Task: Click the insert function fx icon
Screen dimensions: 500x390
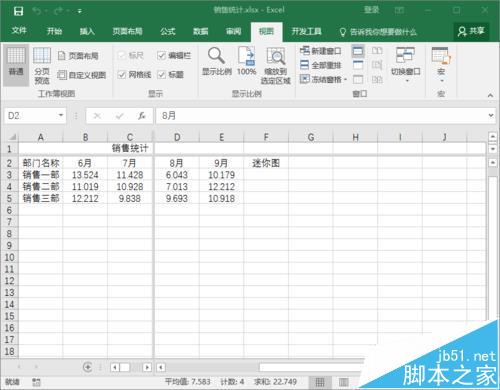Action: 142,116
